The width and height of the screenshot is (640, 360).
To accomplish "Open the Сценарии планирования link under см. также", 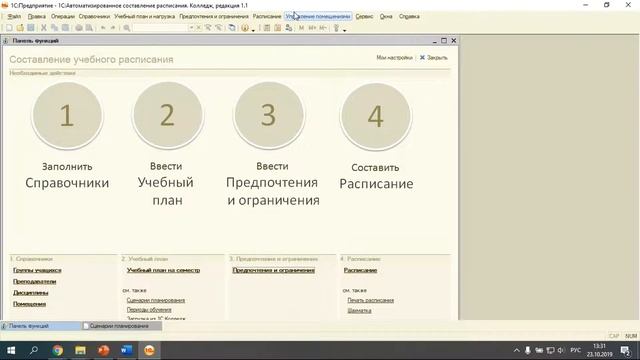I will (156, 300).
